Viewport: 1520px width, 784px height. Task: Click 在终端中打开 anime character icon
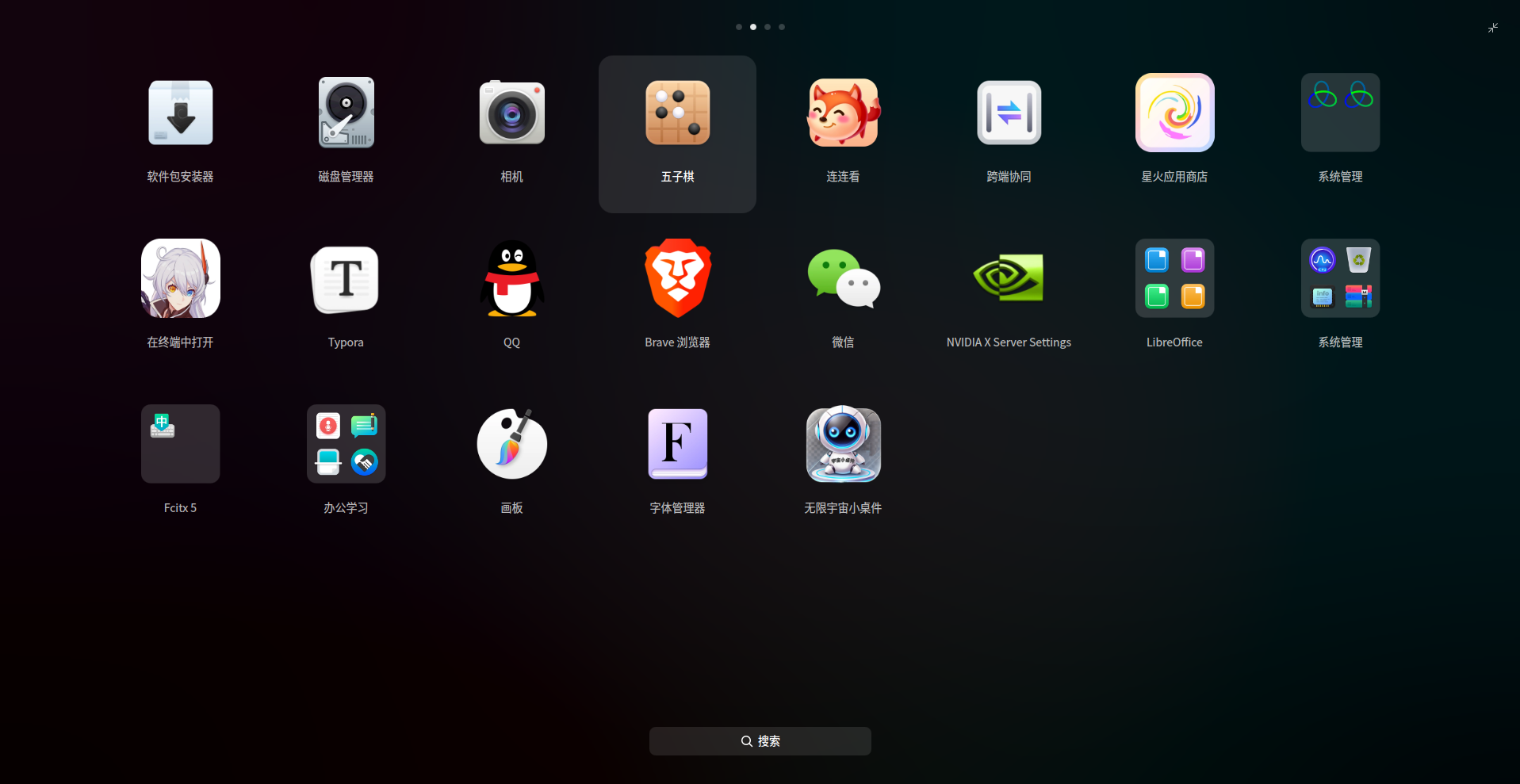(181, 278)
